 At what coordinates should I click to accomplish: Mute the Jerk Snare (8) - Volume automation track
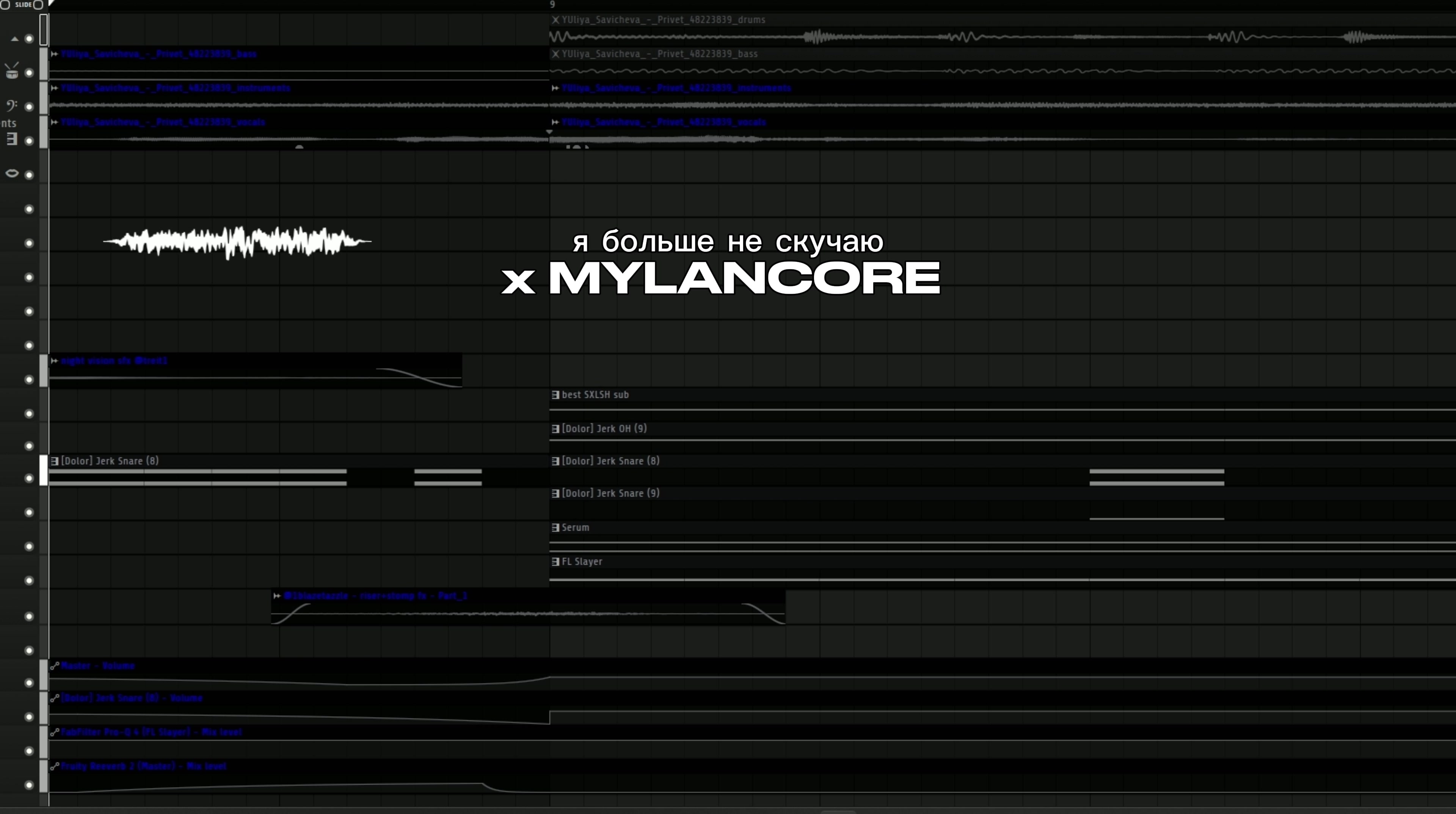29,717
